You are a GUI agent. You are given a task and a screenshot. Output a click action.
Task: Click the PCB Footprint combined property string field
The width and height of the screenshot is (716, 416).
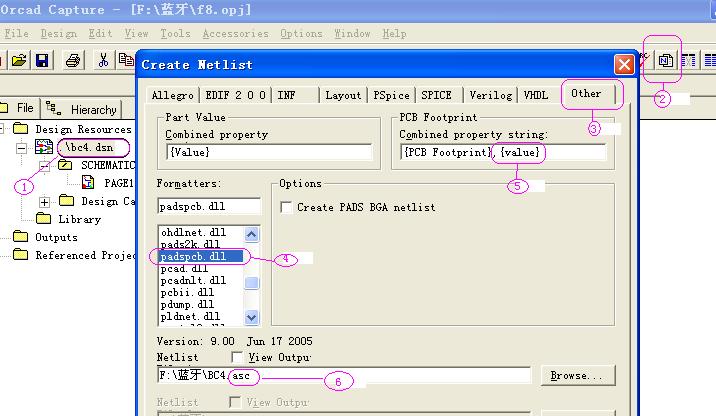click(503, 152)
